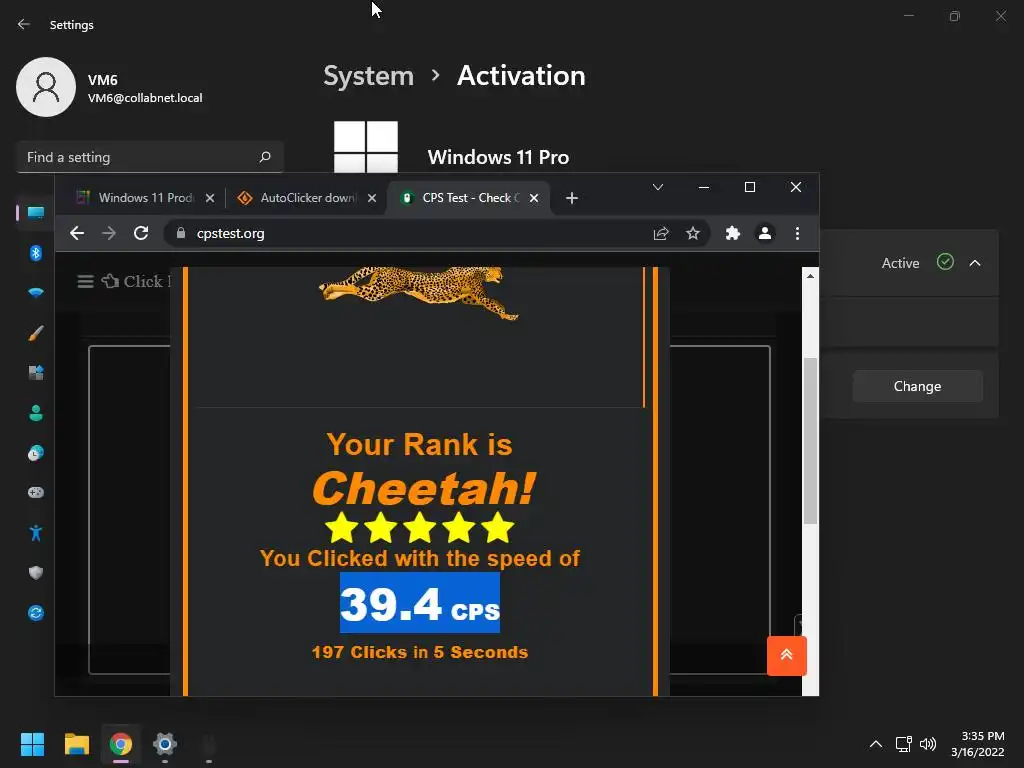Show hidden system tray icons

(876, 744)
